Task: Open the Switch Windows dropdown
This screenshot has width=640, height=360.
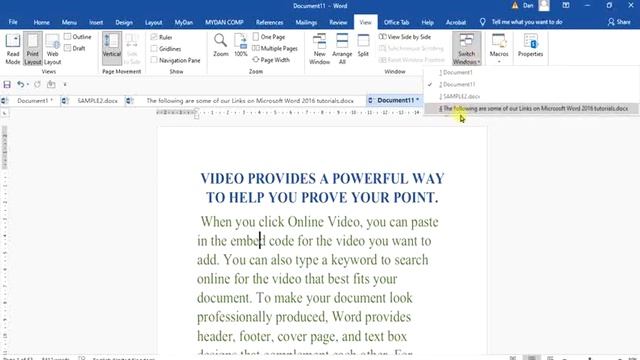Action: [467, 49]
